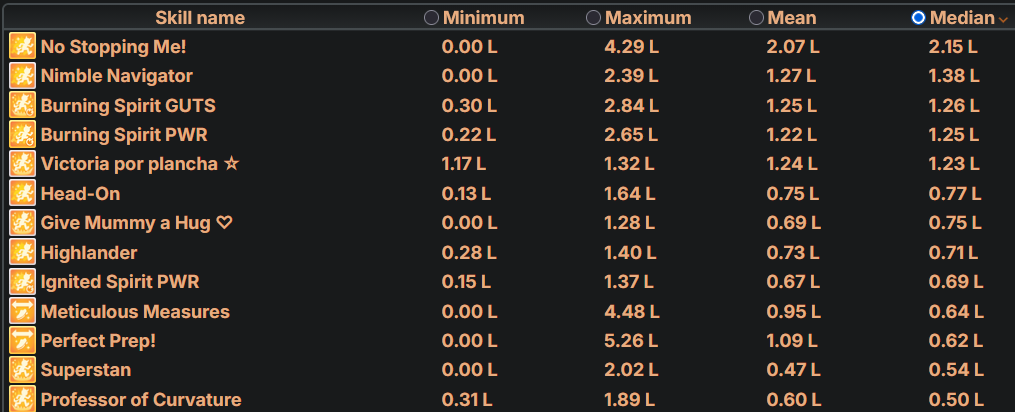
Task: Click the Superstan skill icon
Action: [22, 370]
